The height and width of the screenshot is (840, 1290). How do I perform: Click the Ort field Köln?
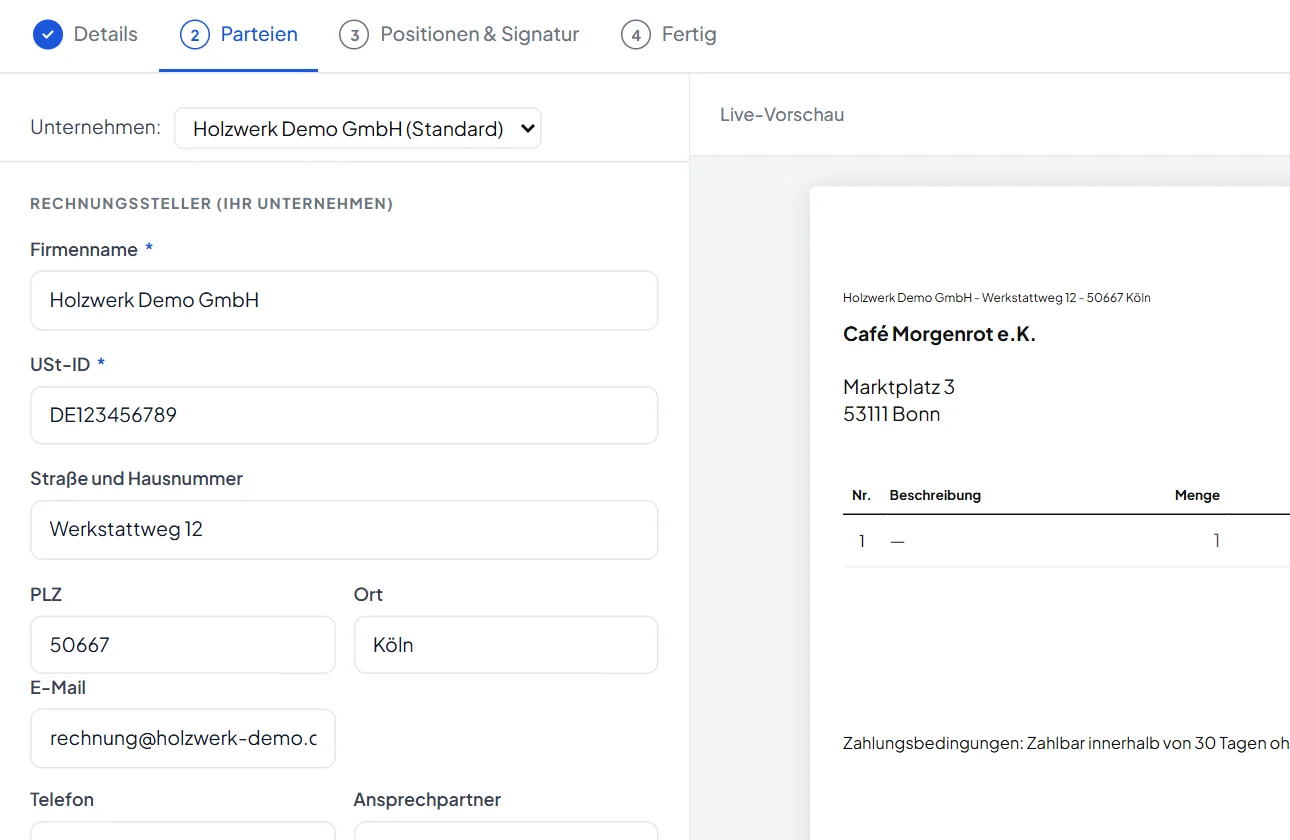506,645
